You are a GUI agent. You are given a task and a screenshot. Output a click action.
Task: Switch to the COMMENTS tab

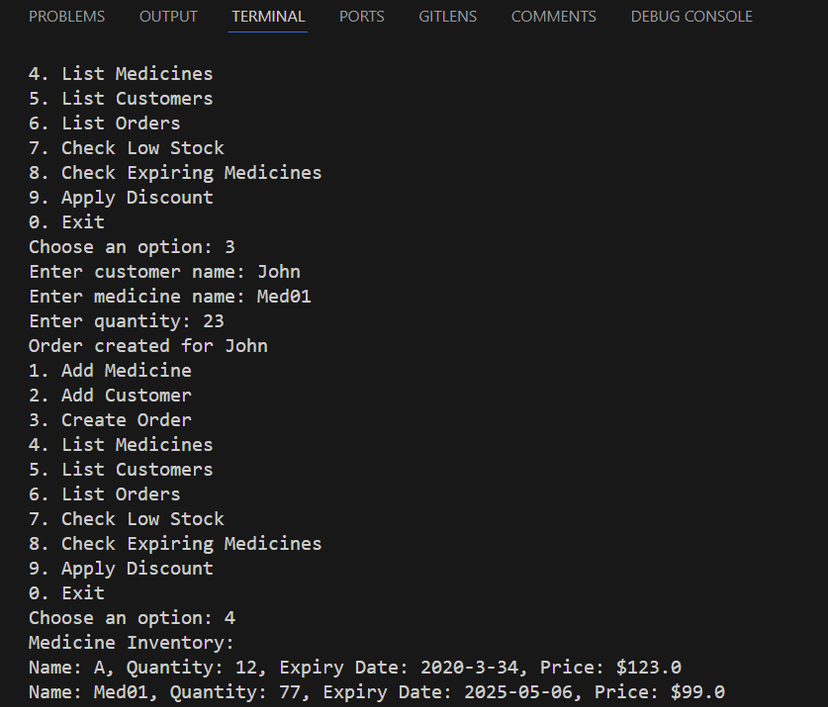pyautogui.click(x=553, y=17)
